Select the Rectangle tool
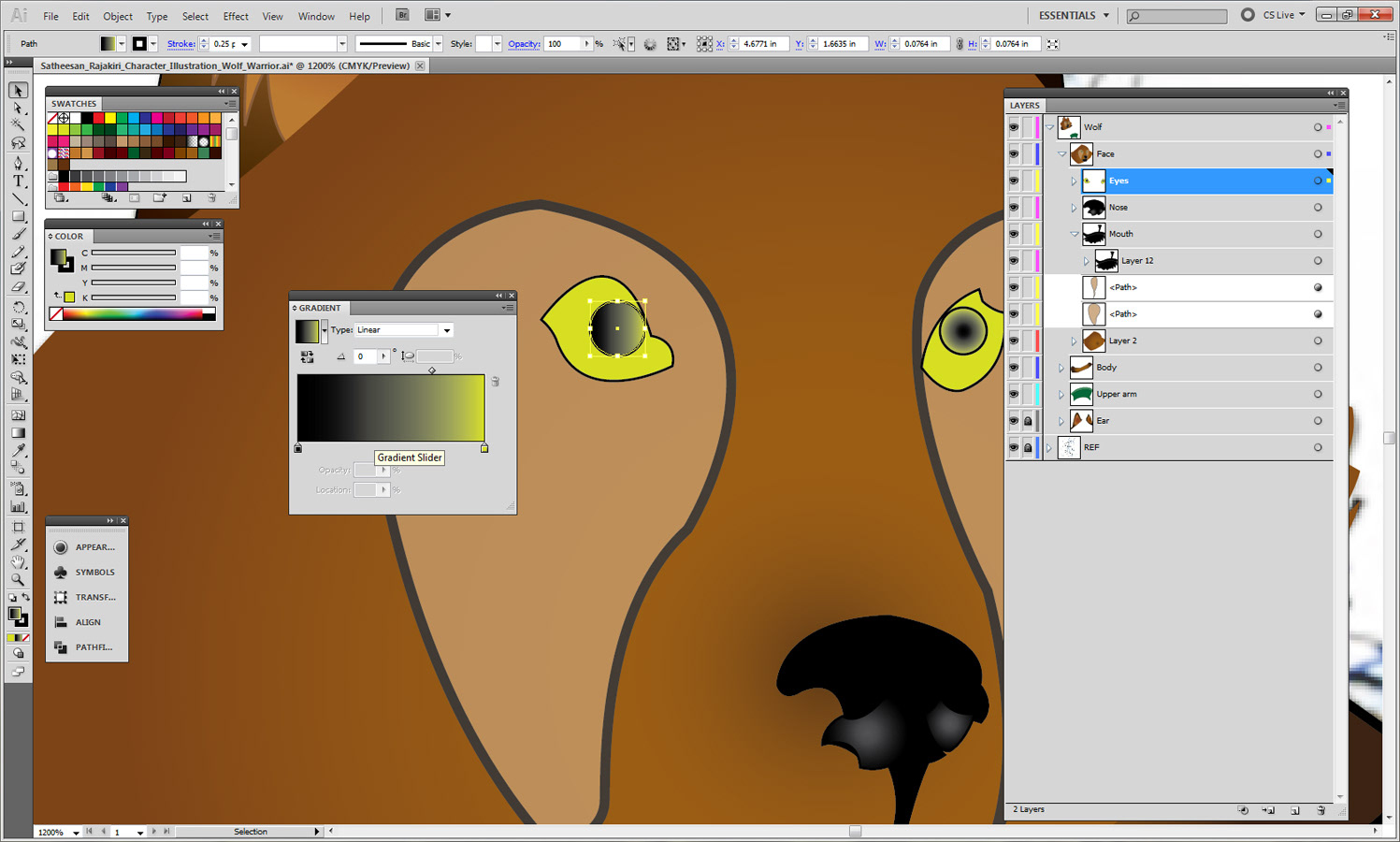Screen dimensions: 1400x842 pos(18,216)
